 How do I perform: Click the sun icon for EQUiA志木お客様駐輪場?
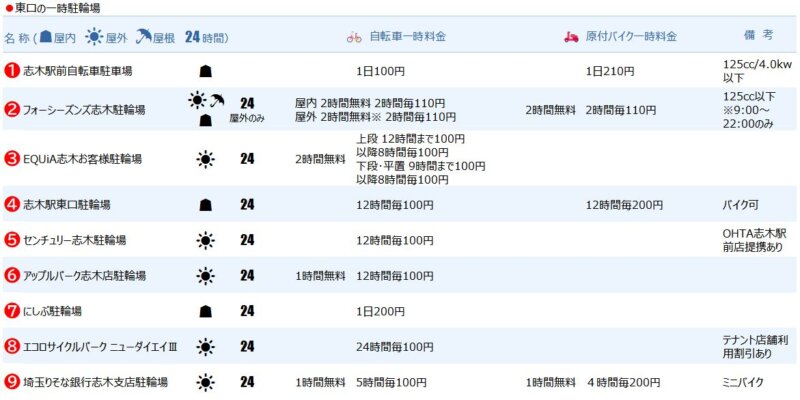click(204, 158)
